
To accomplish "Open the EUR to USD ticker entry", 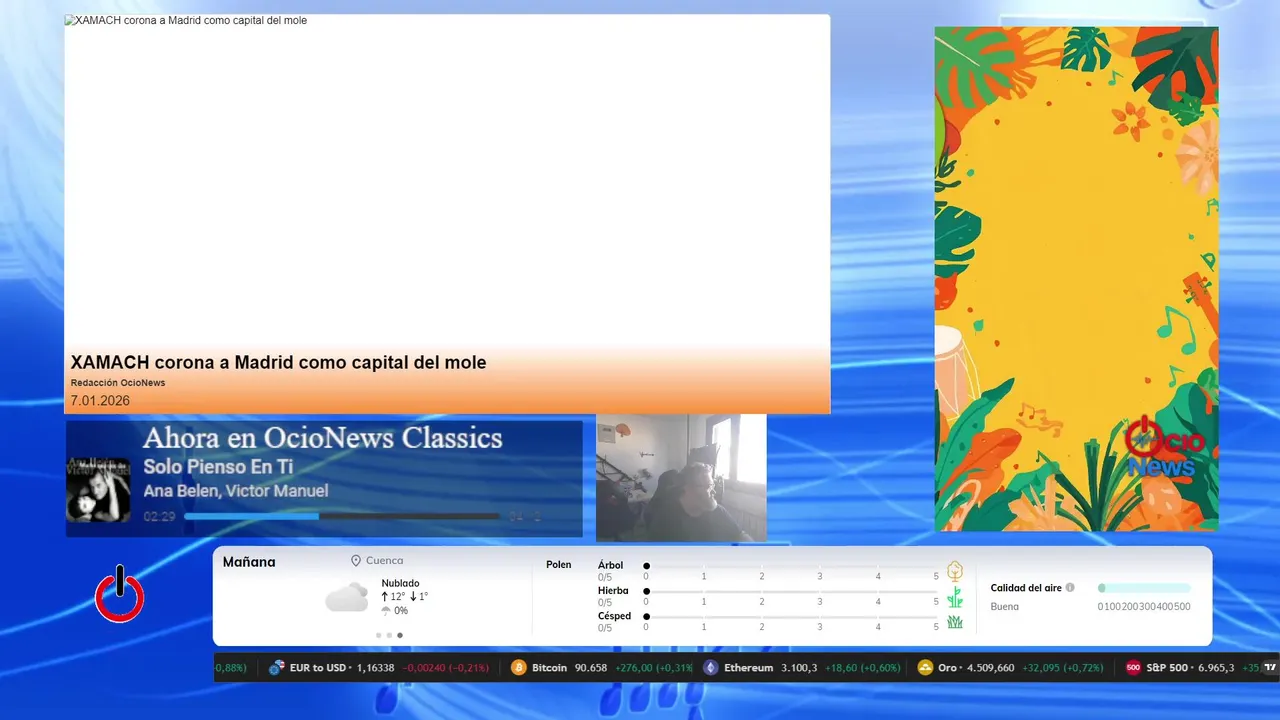I will click(378, 668).
